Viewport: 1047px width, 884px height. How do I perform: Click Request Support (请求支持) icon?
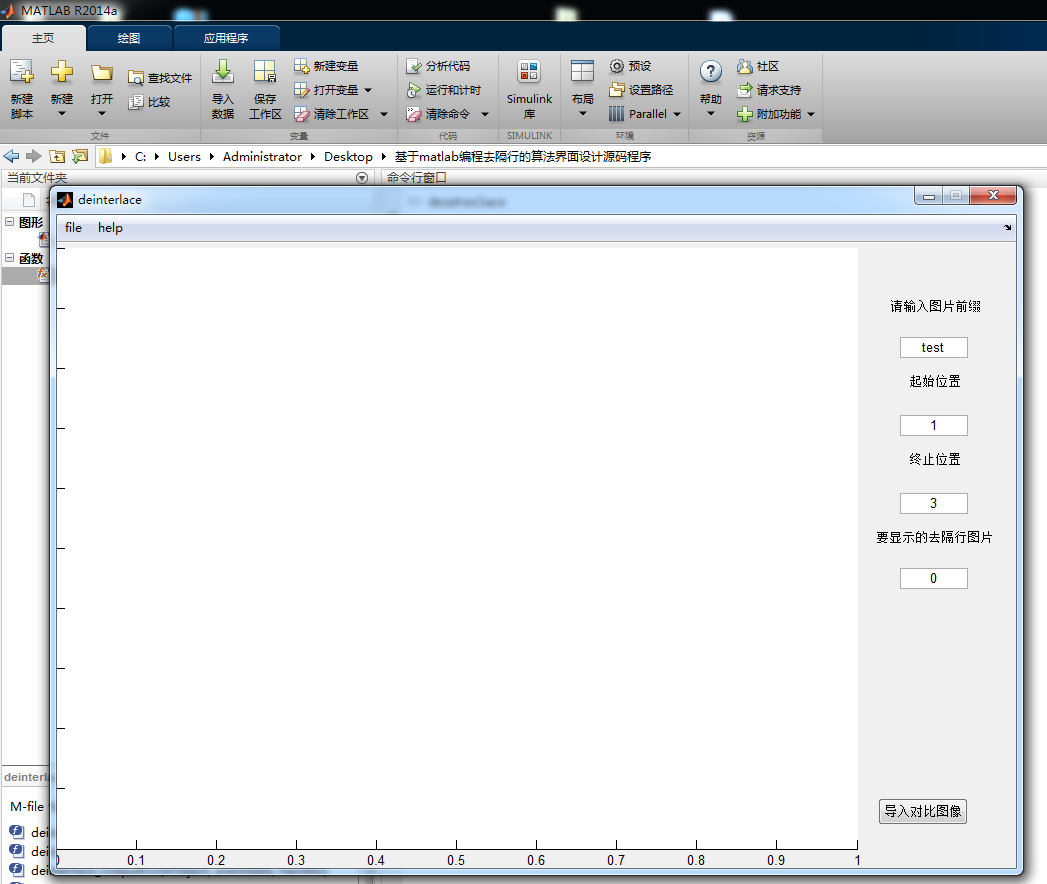[x=745, y=89]
